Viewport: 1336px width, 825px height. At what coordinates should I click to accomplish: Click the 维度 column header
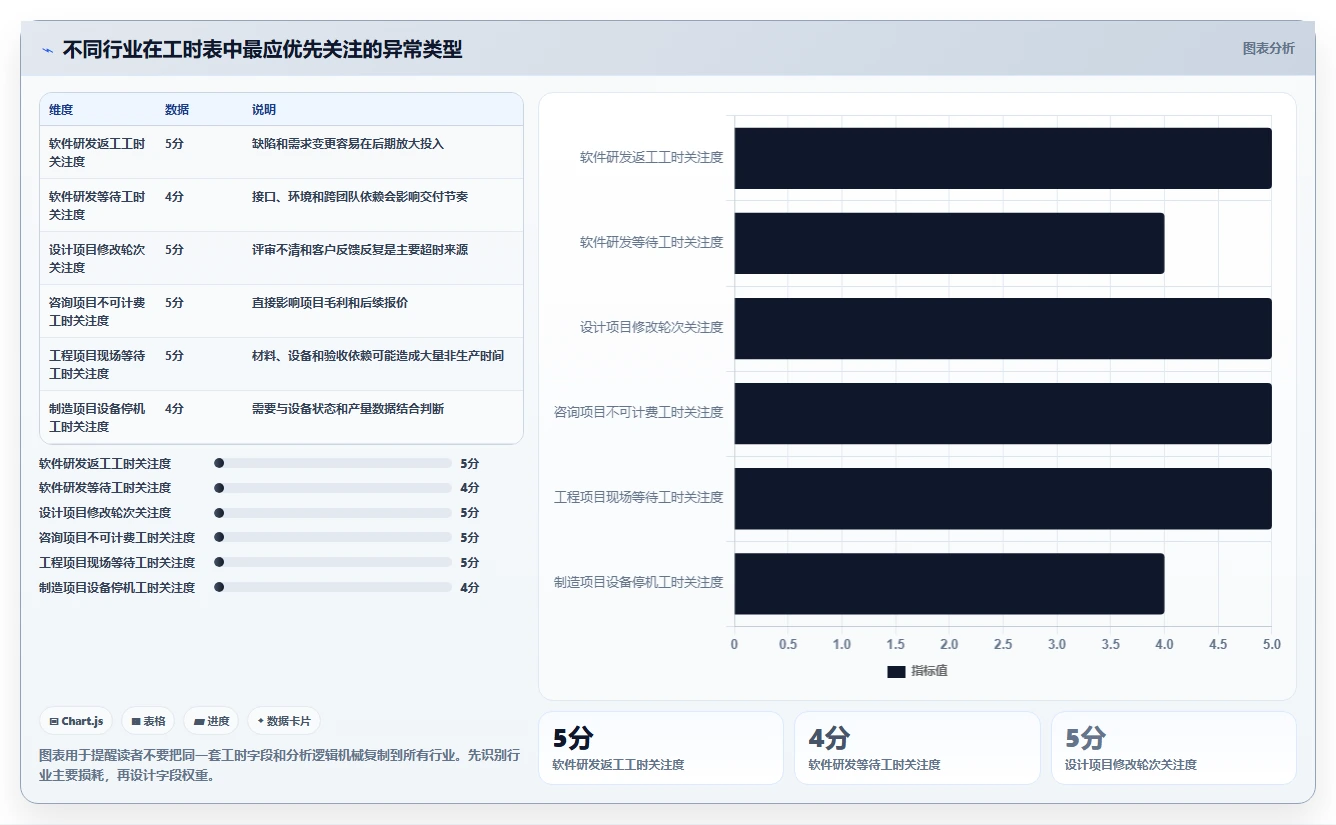(61, 109)
